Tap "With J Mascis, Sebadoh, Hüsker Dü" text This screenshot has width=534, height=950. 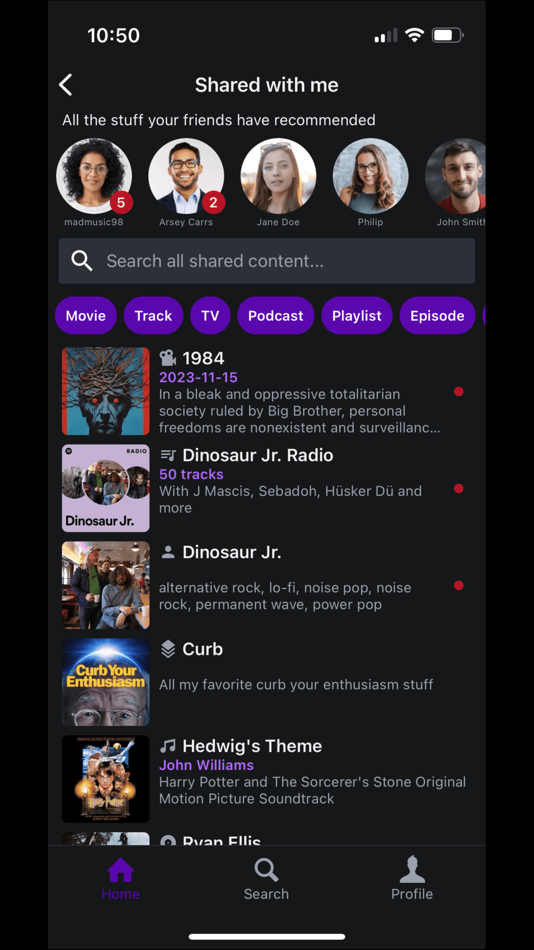(290, 499)
